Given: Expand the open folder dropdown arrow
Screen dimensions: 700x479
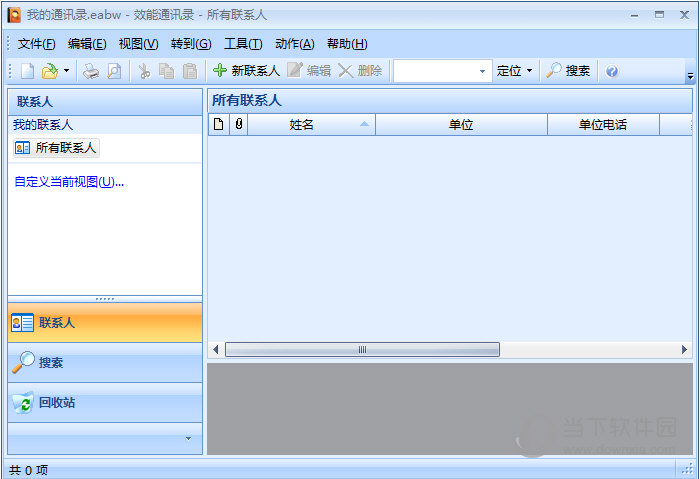Looking at the screenshot, I should pyautogui.click(x=67, y=71).
